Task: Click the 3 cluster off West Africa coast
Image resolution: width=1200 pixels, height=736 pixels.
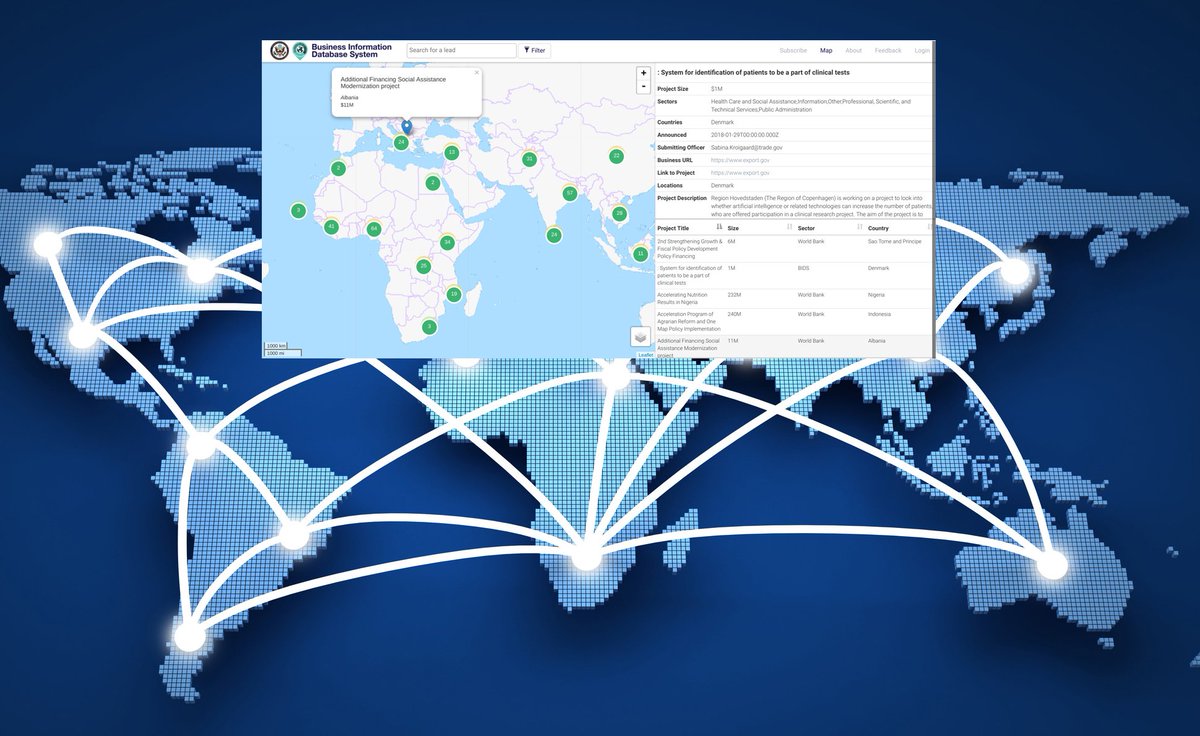Action: (x=298, y=211)
